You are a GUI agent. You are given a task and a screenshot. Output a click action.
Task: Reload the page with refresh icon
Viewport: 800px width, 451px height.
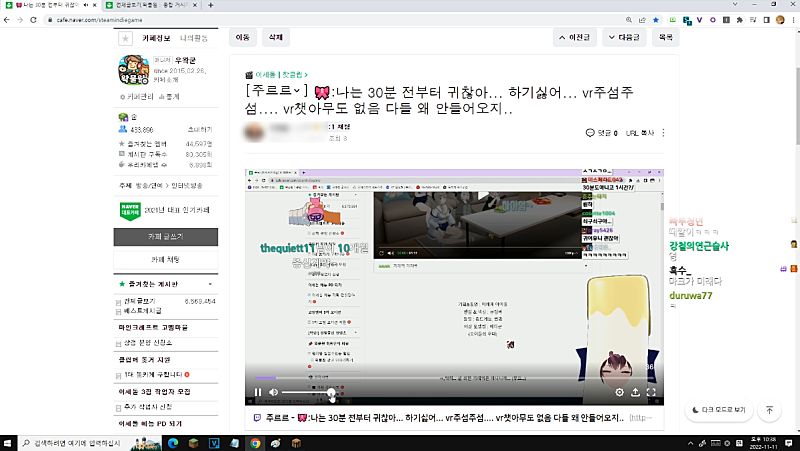pyautogui.click(x=33, y=20)
